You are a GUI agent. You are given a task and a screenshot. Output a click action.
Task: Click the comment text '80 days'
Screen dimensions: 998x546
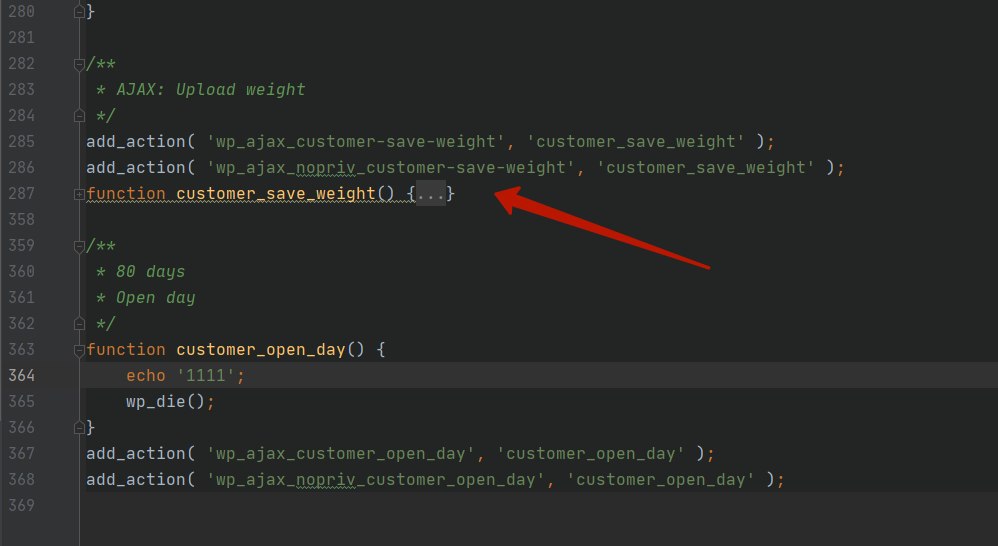click(151, 272)
